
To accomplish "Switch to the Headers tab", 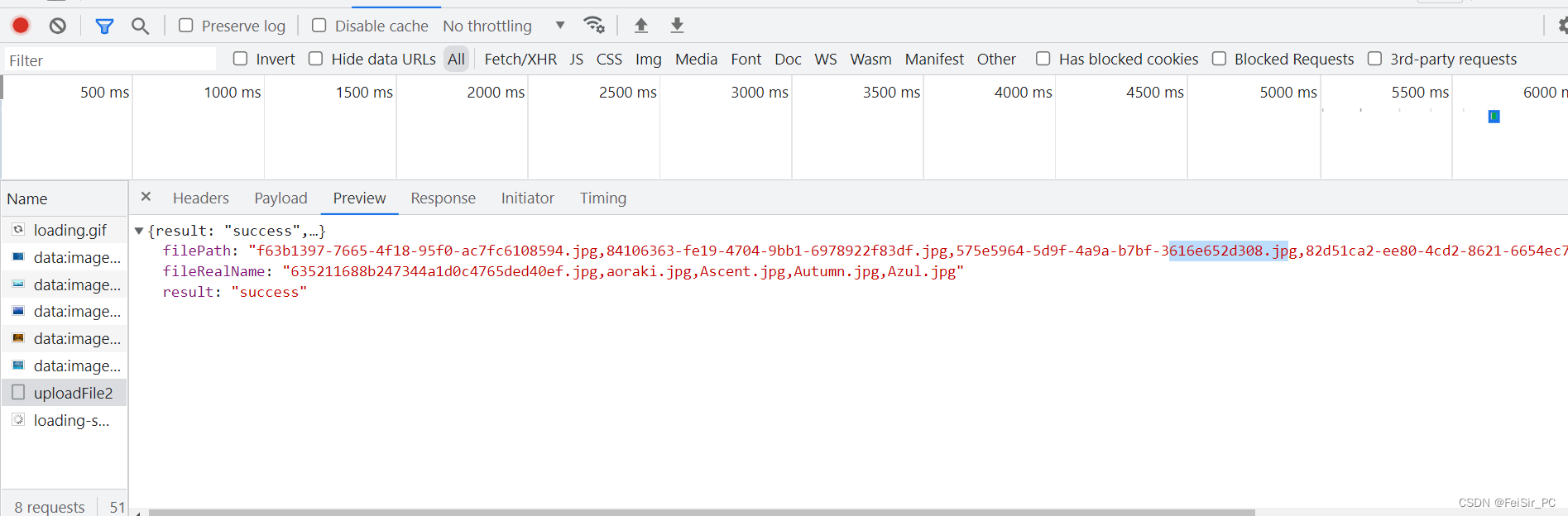I will coord(201,198).
